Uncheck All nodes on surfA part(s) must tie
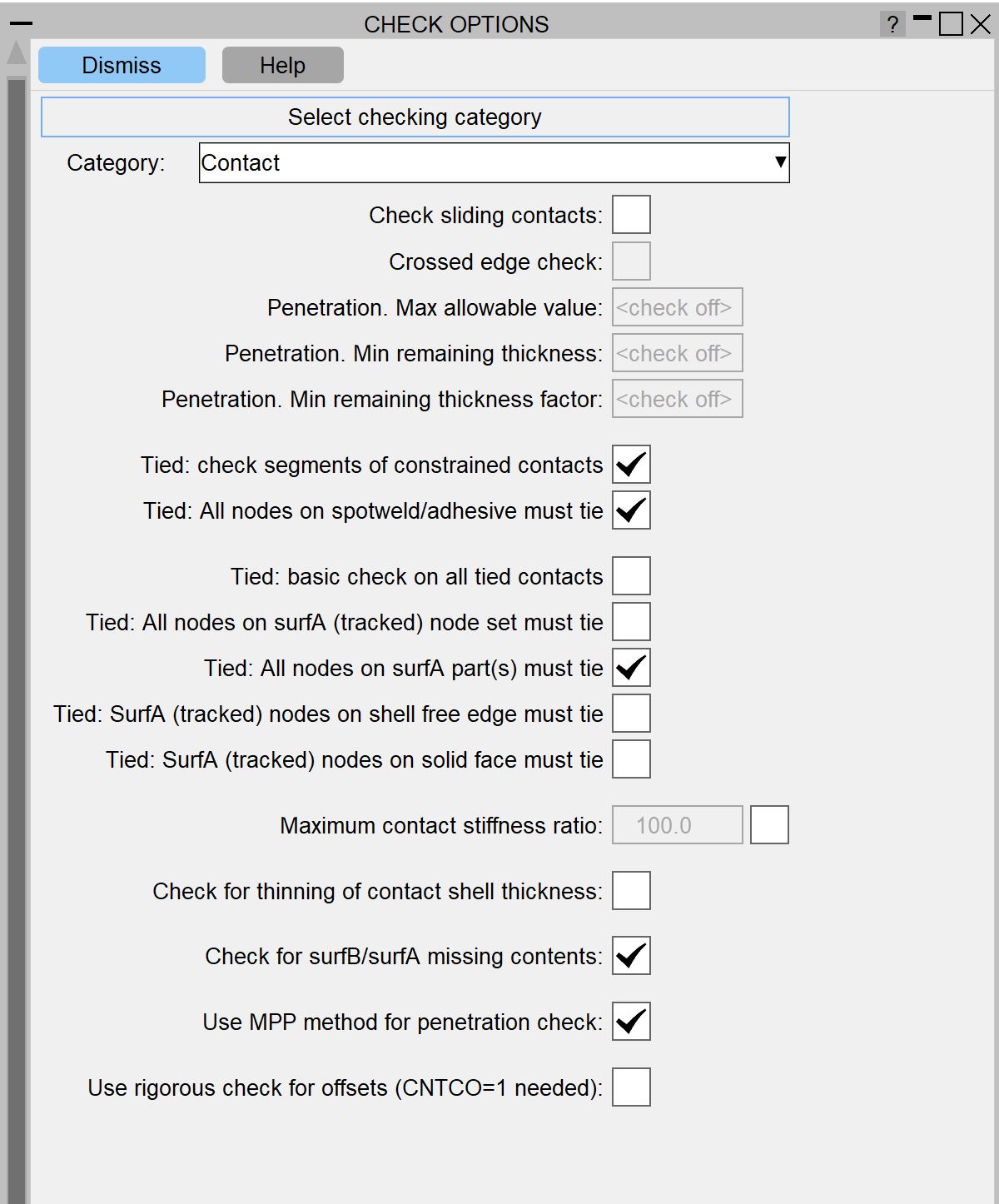This screenshot has height=1204, width=999. 631,668
